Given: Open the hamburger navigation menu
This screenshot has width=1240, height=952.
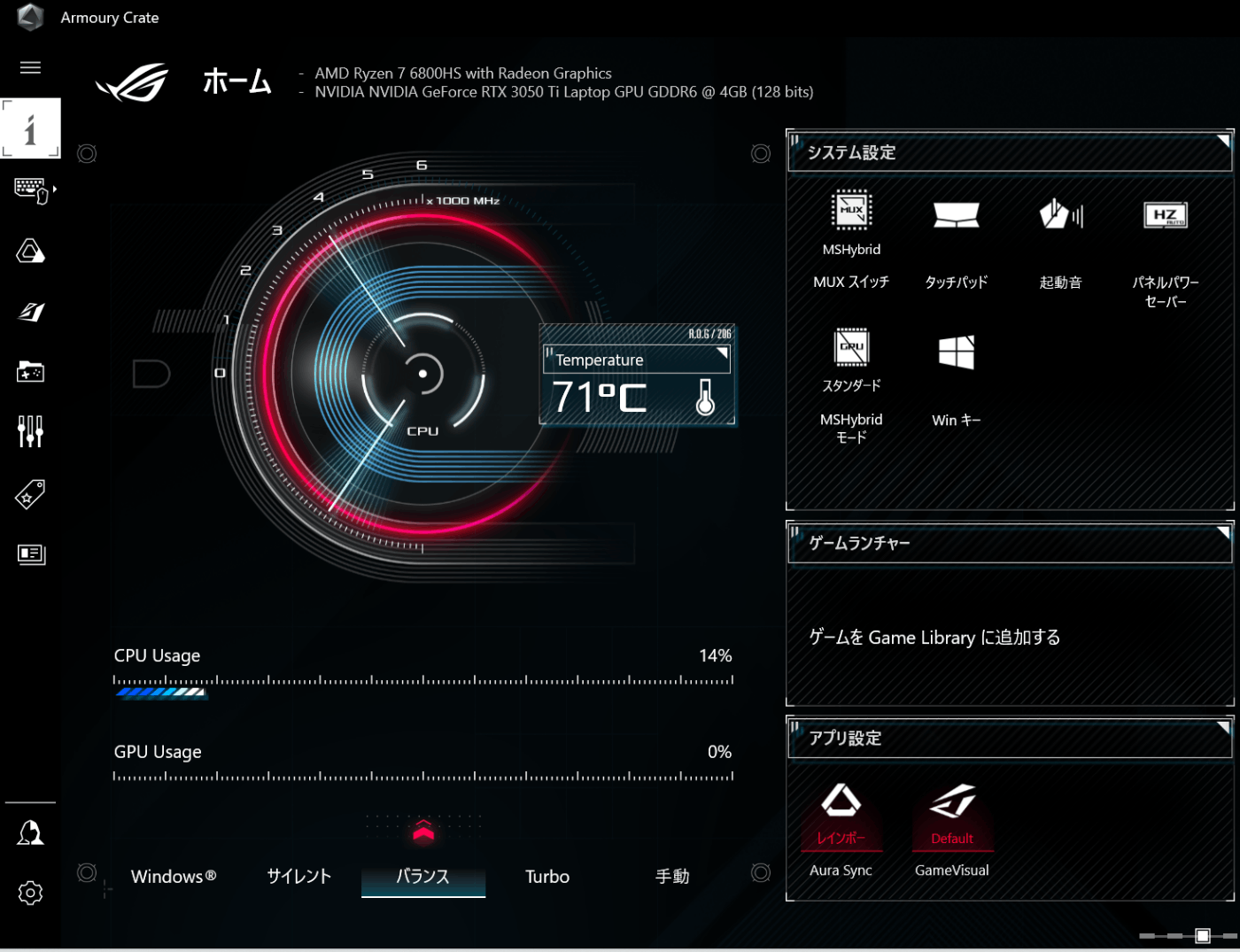Looking at the screenshot, I should 30,67.
